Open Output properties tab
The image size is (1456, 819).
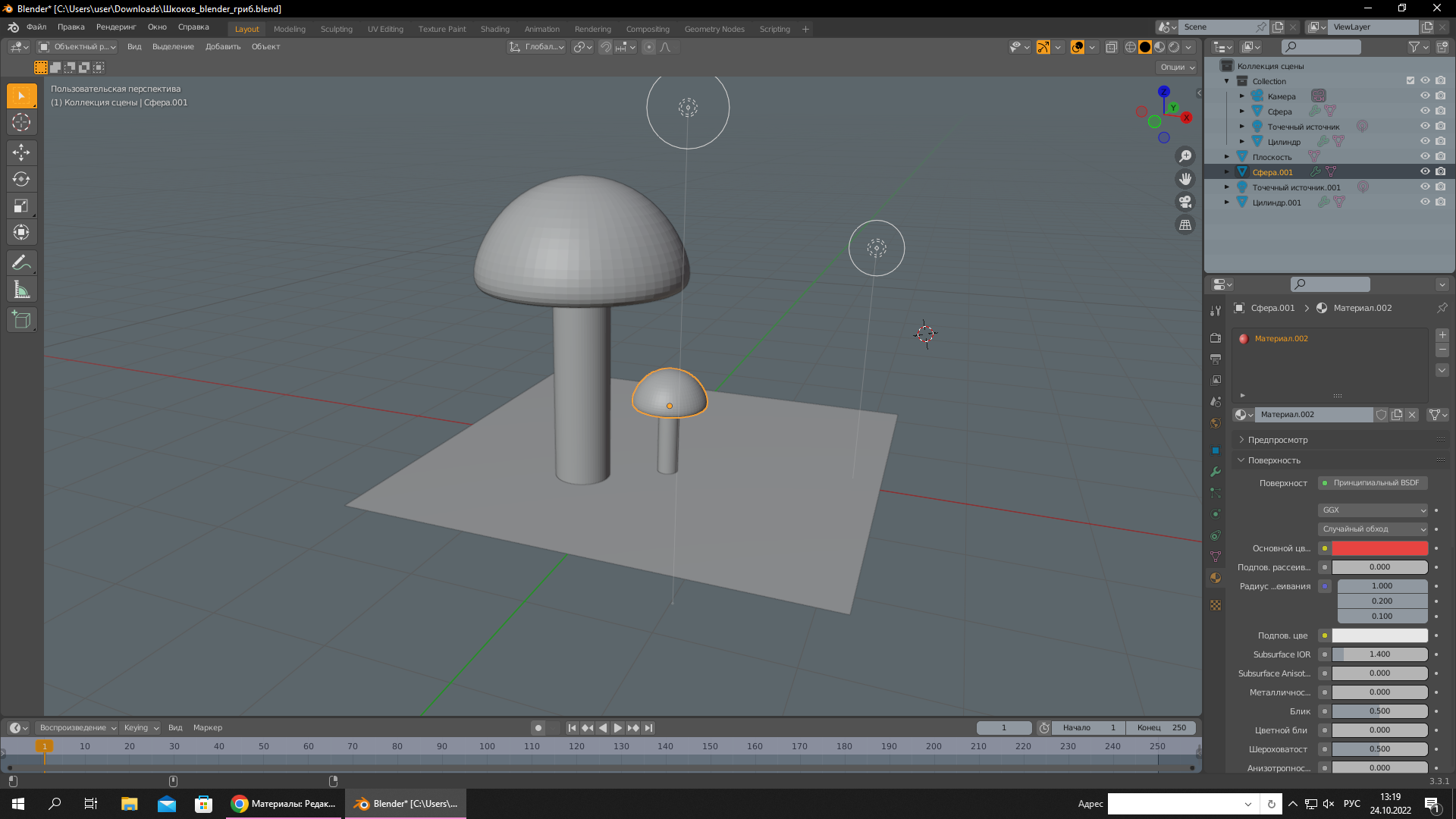pos(1216,359)
